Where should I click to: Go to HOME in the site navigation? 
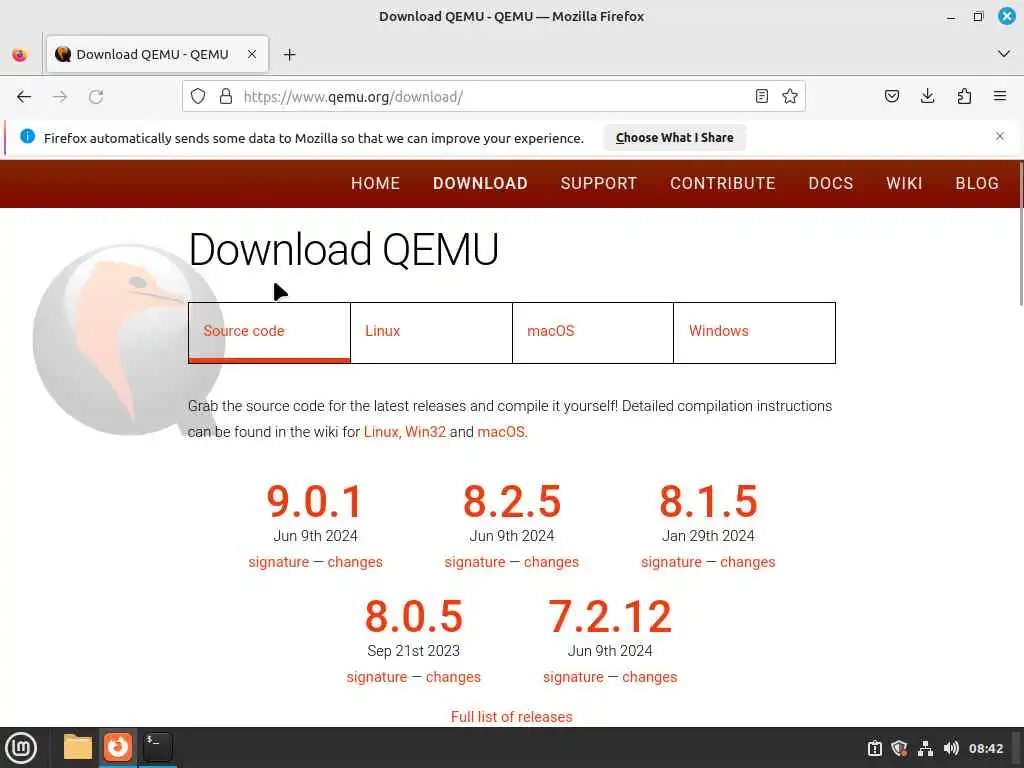[376, 184]
